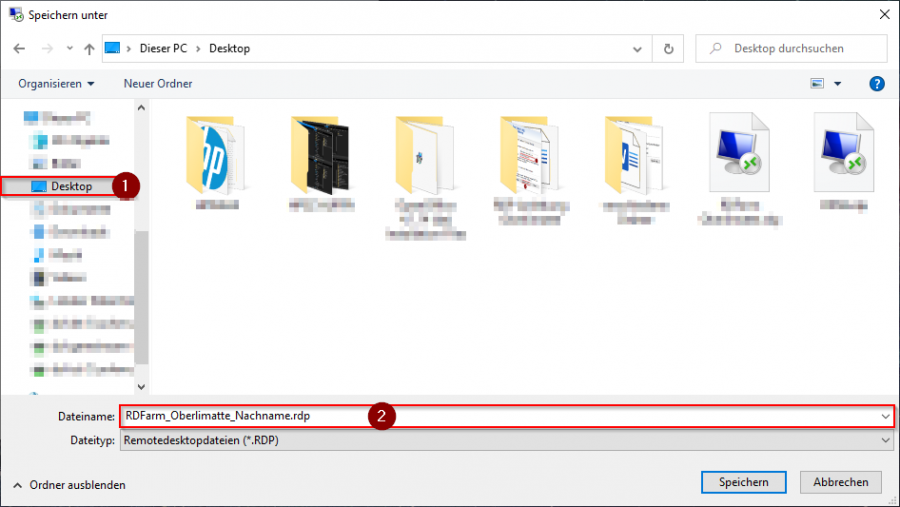Screen dimensions: 900x507
Task: Click Neuer Ordner in the toolbar
Action: click(158, 83)
